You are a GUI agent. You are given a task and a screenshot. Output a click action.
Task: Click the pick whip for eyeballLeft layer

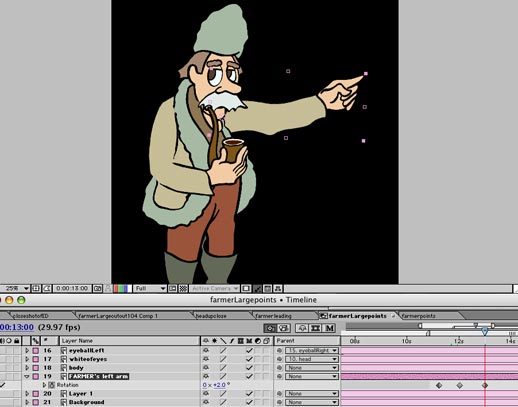coord(279,350)
